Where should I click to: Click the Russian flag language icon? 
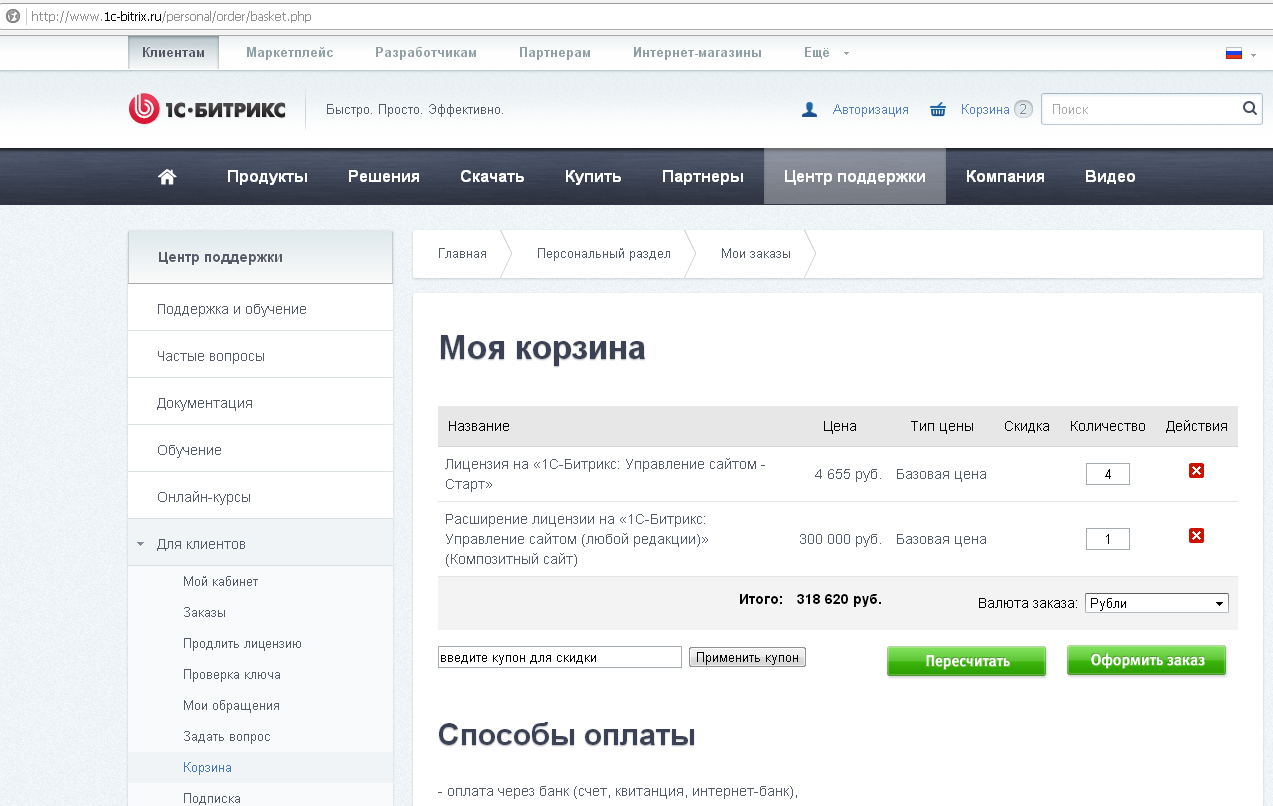(x=1234, y=53)
